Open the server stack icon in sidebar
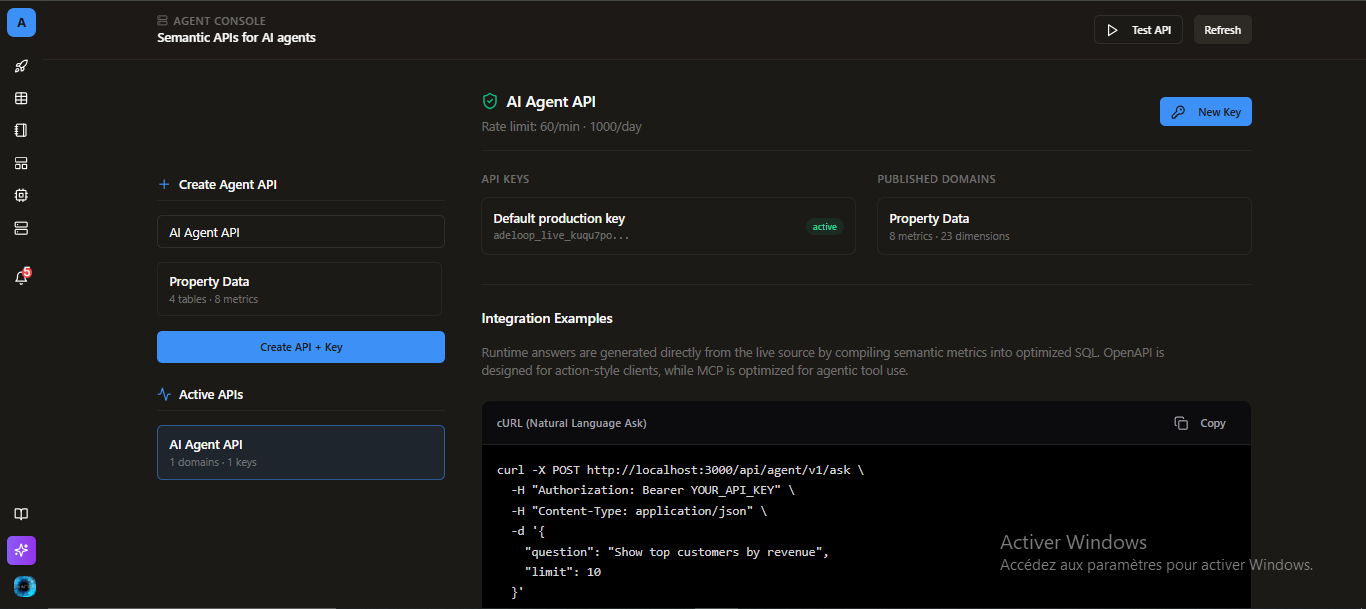 click(21, 228)
